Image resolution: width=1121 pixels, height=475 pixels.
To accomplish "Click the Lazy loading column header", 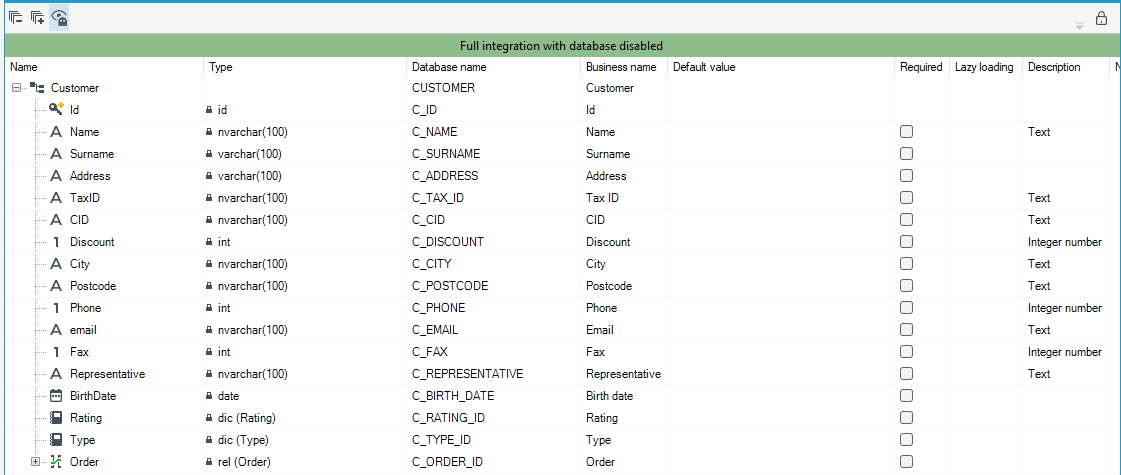I will tap(984, 67).
